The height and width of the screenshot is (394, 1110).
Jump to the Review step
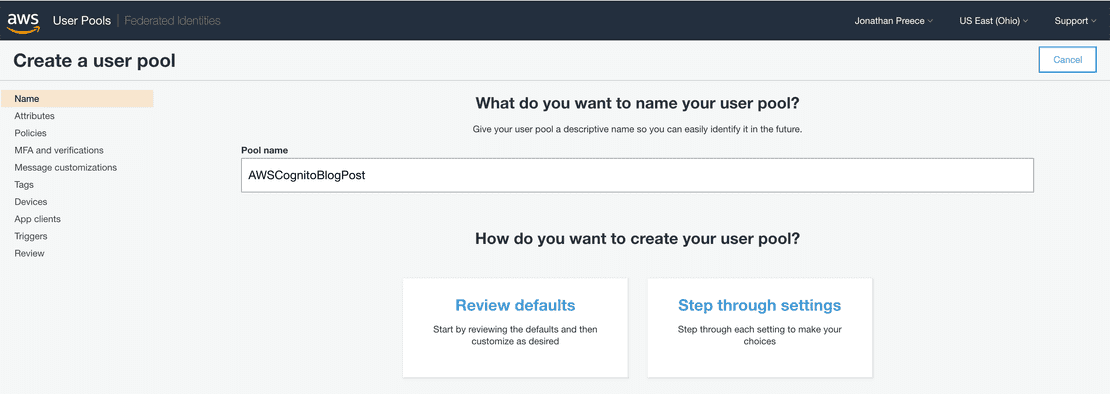coord(30,253)
